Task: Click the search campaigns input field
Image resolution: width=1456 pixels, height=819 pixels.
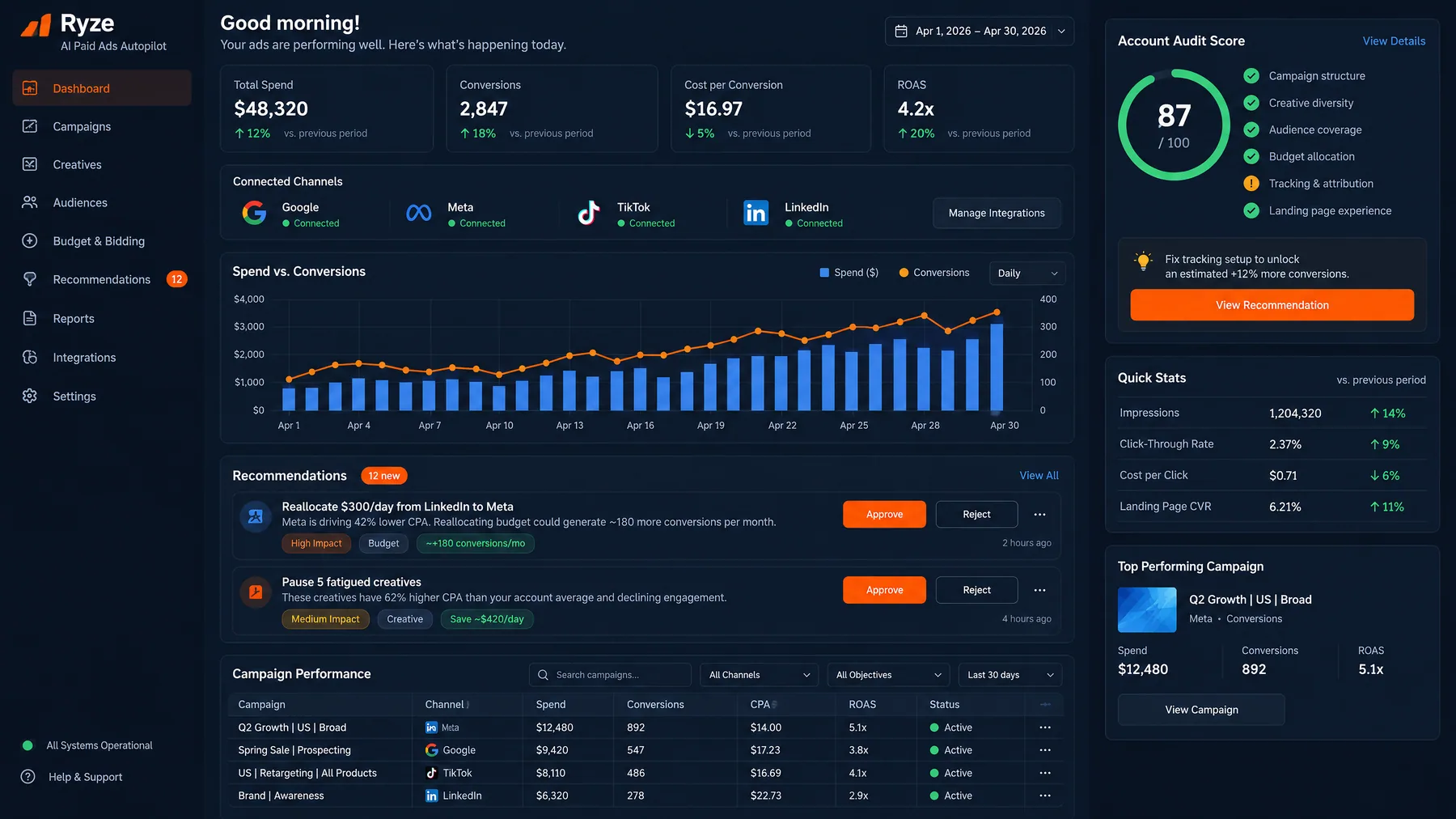Action: 611,675
